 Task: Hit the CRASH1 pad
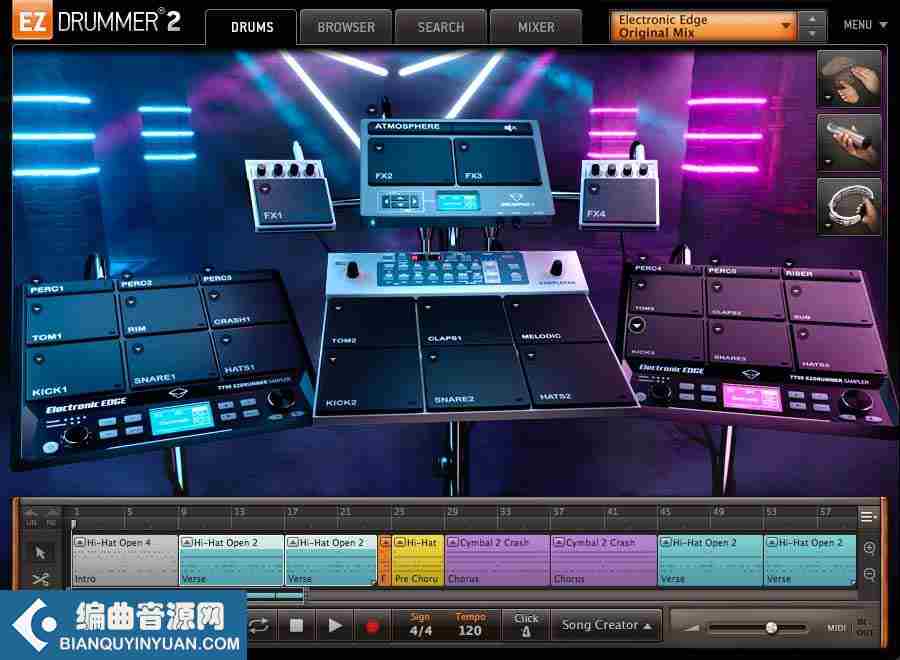[x=247, y=303]
